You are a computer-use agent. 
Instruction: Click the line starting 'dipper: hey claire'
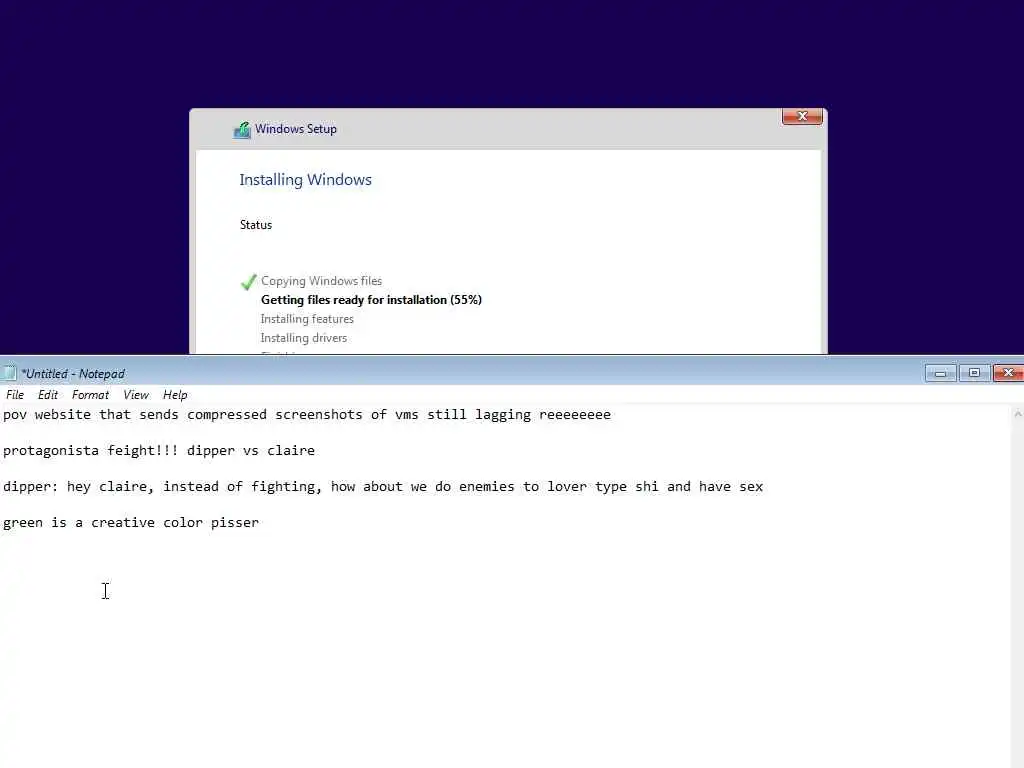point(383,487)
